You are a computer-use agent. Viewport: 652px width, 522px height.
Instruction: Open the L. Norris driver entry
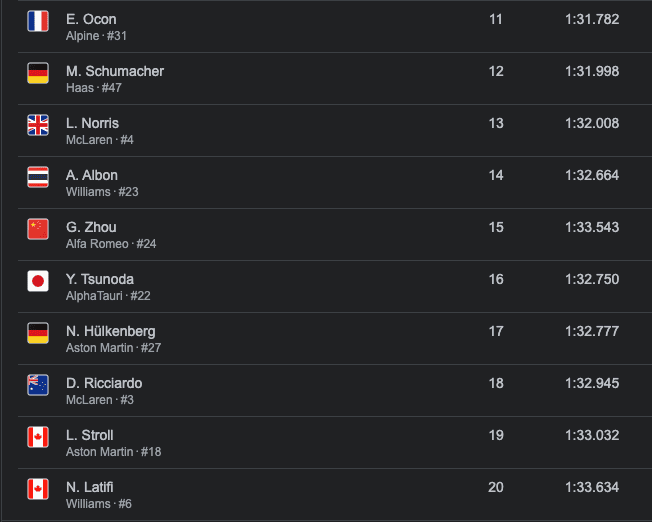click(x=92, y=123)
